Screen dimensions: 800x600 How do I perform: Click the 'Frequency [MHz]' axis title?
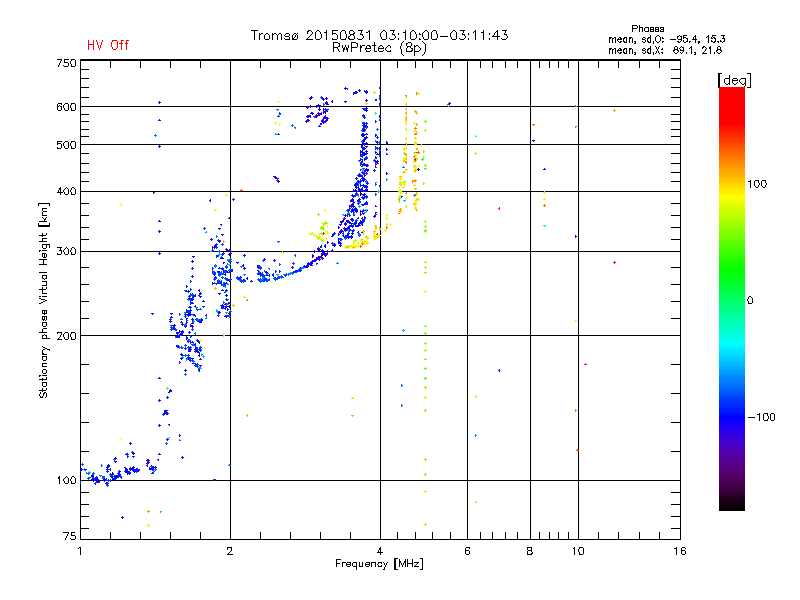[379, 564]
